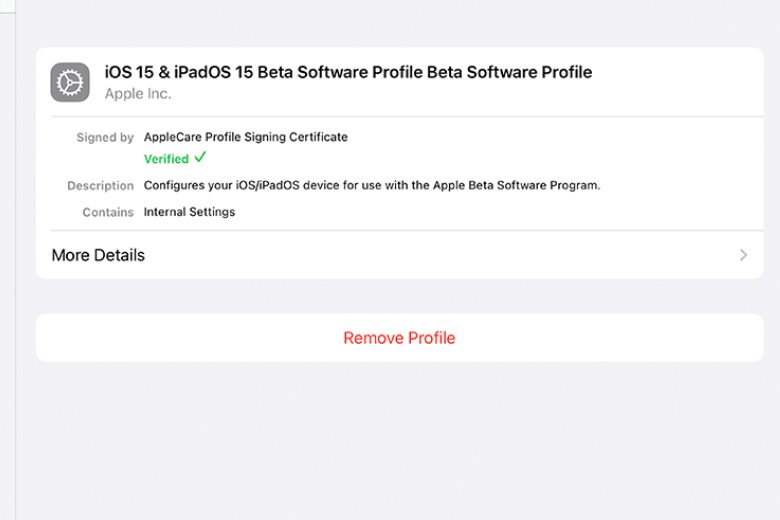Click the green Verified checkmark icon
Viewport: 780px width, 520px height.
(x=200, y=157)
